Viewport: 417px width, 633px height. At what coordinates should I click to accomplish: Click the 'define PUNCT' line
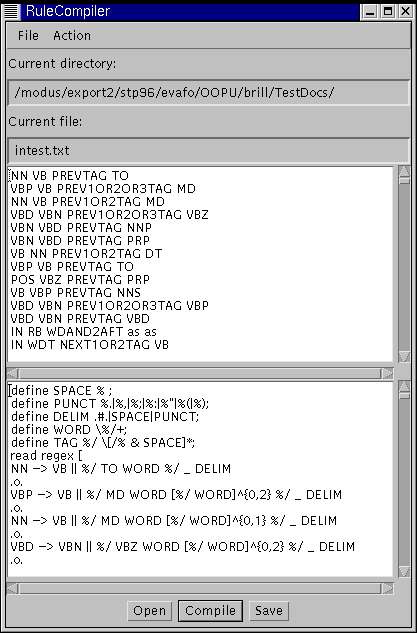tap(110, 404)
